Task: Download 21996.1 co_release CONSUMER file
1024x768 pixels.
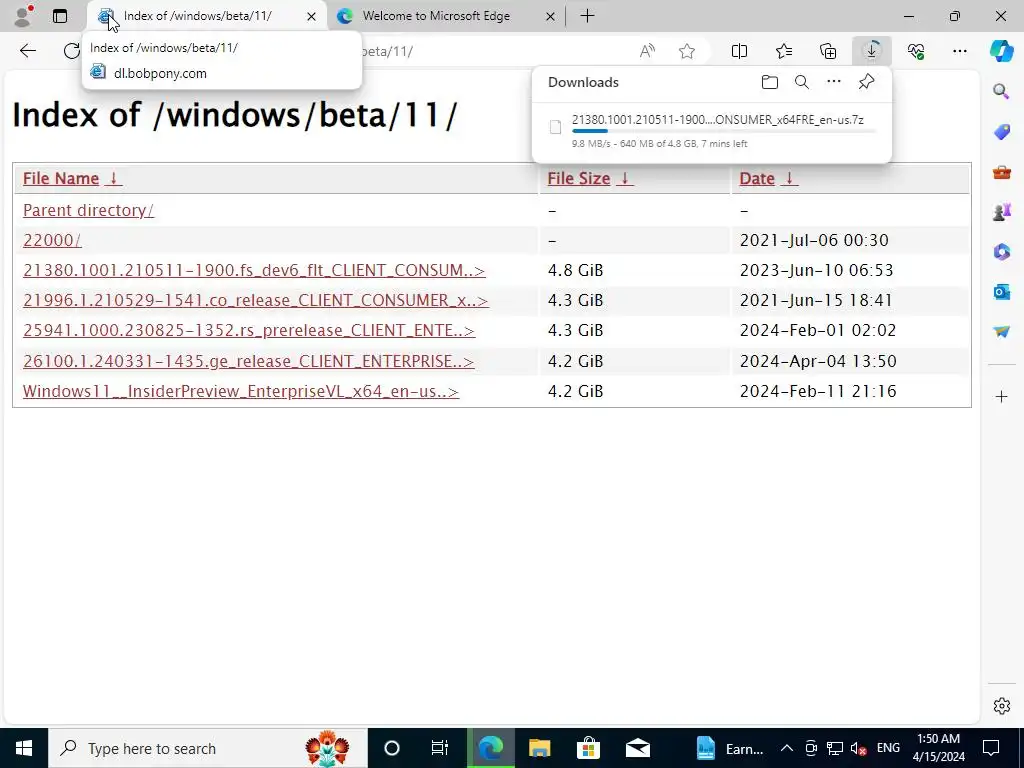Action: click(x=255, y=300)
